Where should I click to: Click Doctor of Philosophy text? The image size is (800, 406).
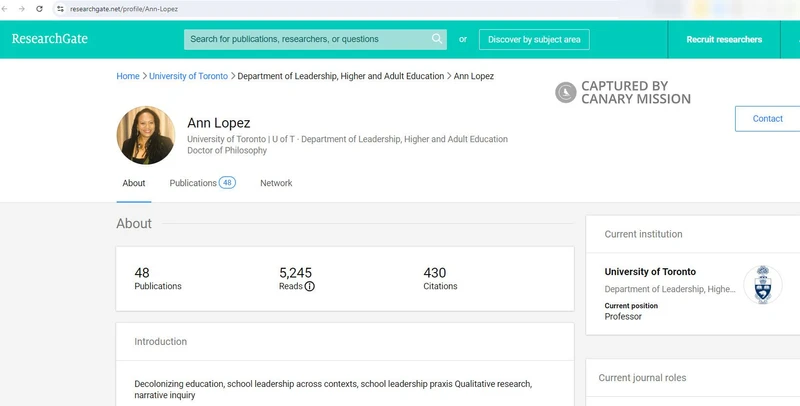(x=227, y=150)
